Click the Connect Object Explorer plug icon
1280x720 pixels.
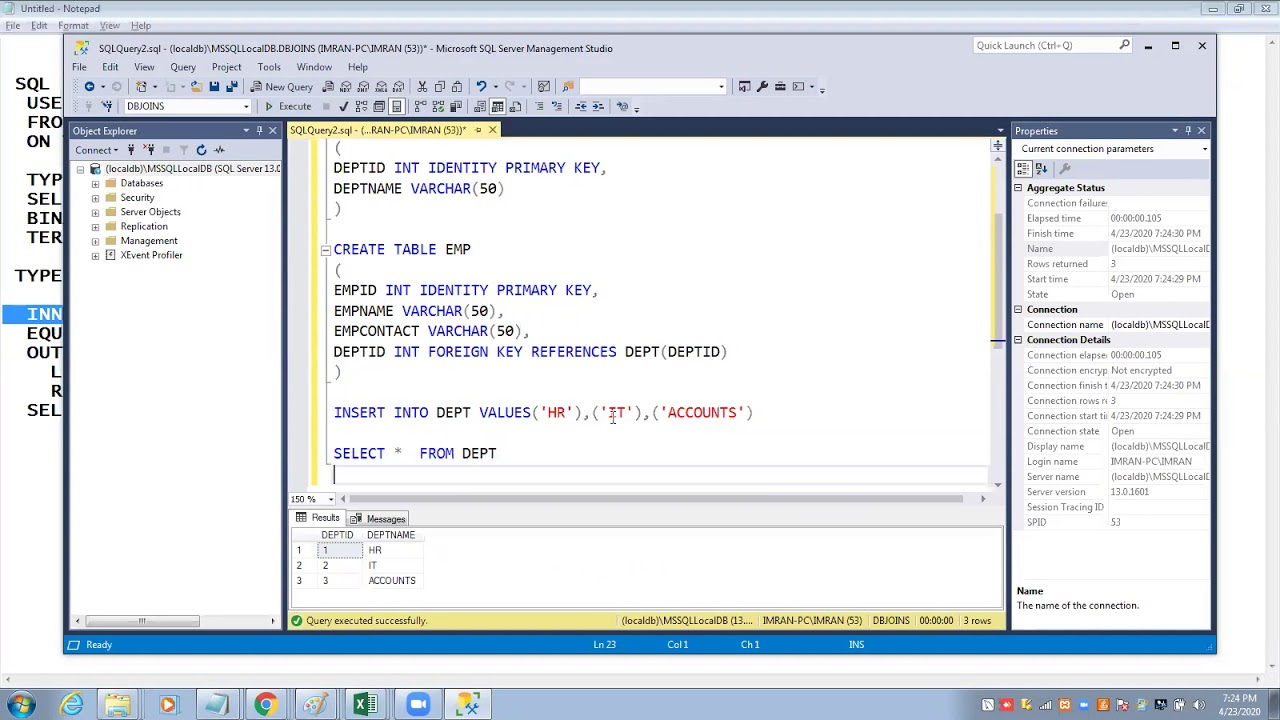[x=131, y=150]
